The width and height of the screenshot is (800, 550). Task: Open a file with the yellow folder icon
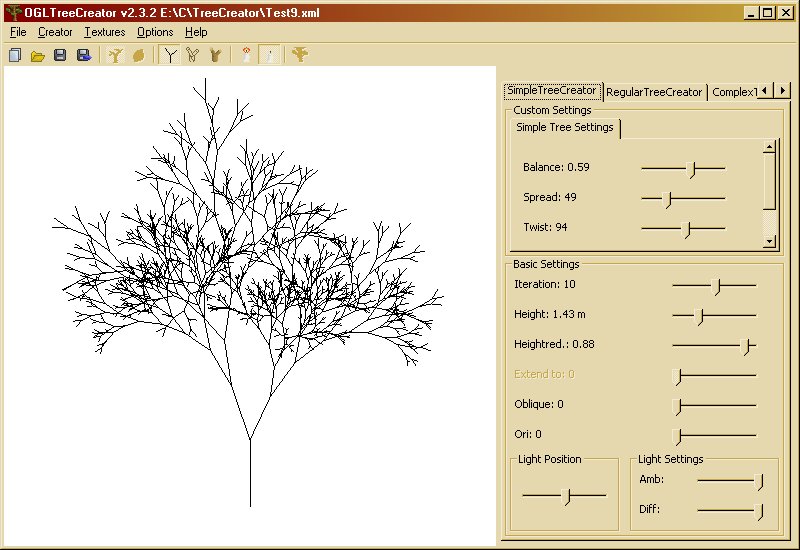(x=37, y=55)
